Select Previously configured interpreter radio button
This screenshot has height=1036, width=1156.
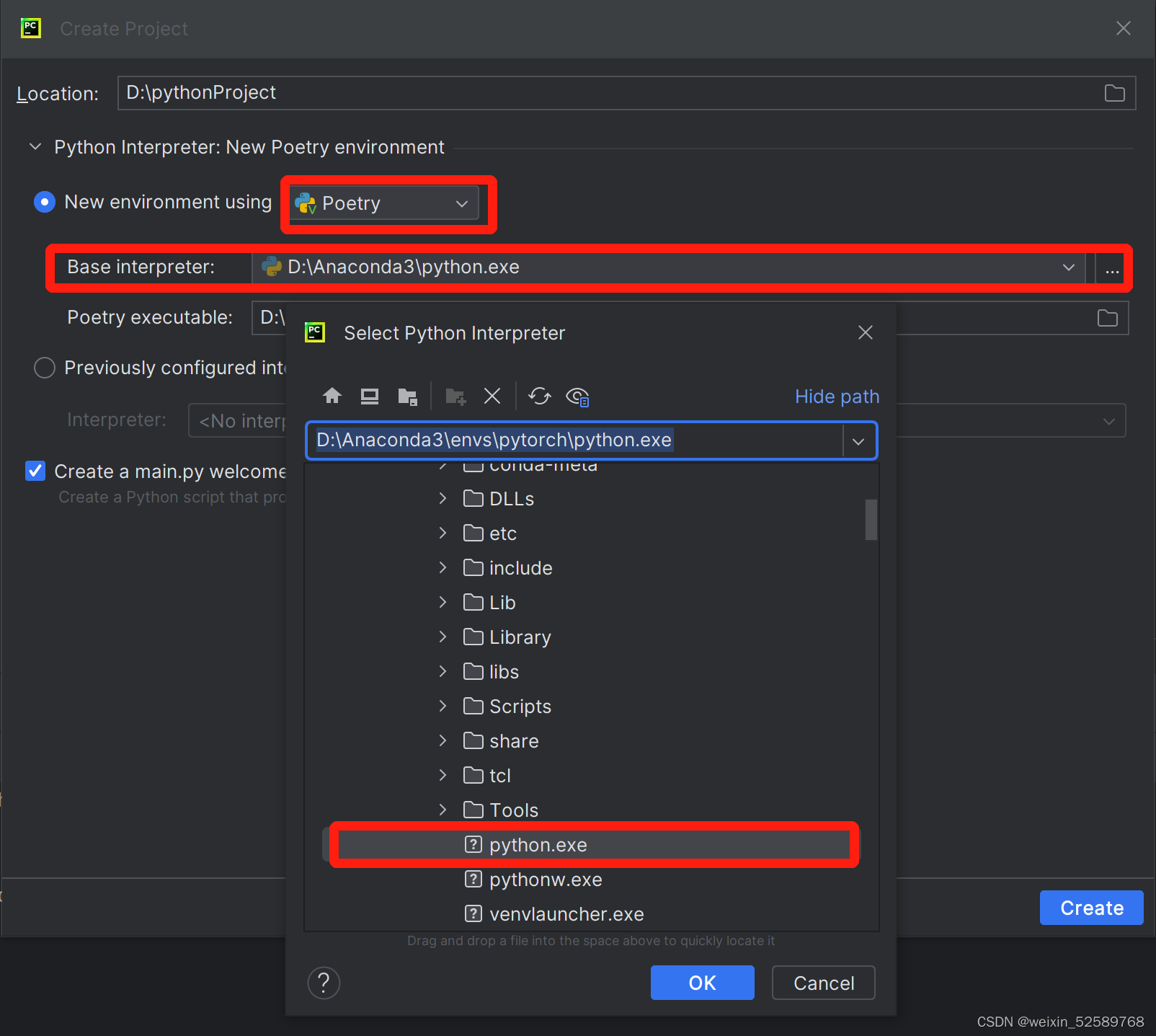click(x=45, y=368)
